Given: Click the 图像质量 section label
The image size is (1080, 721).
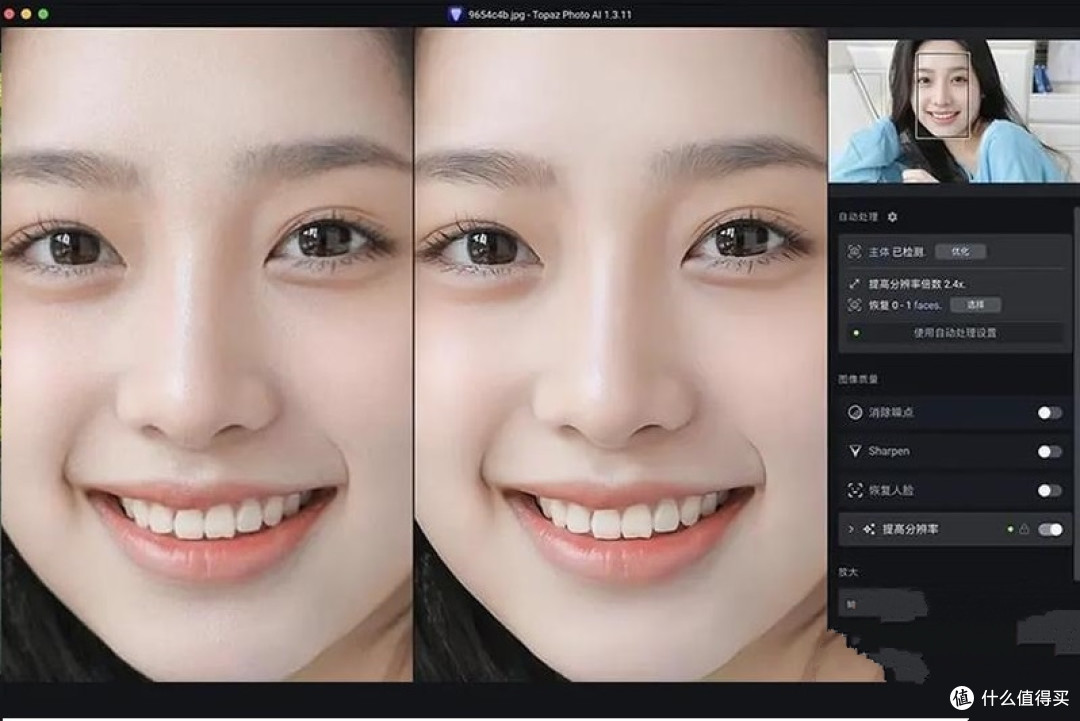Looking at the screenshot, I should tap(858, 379).
